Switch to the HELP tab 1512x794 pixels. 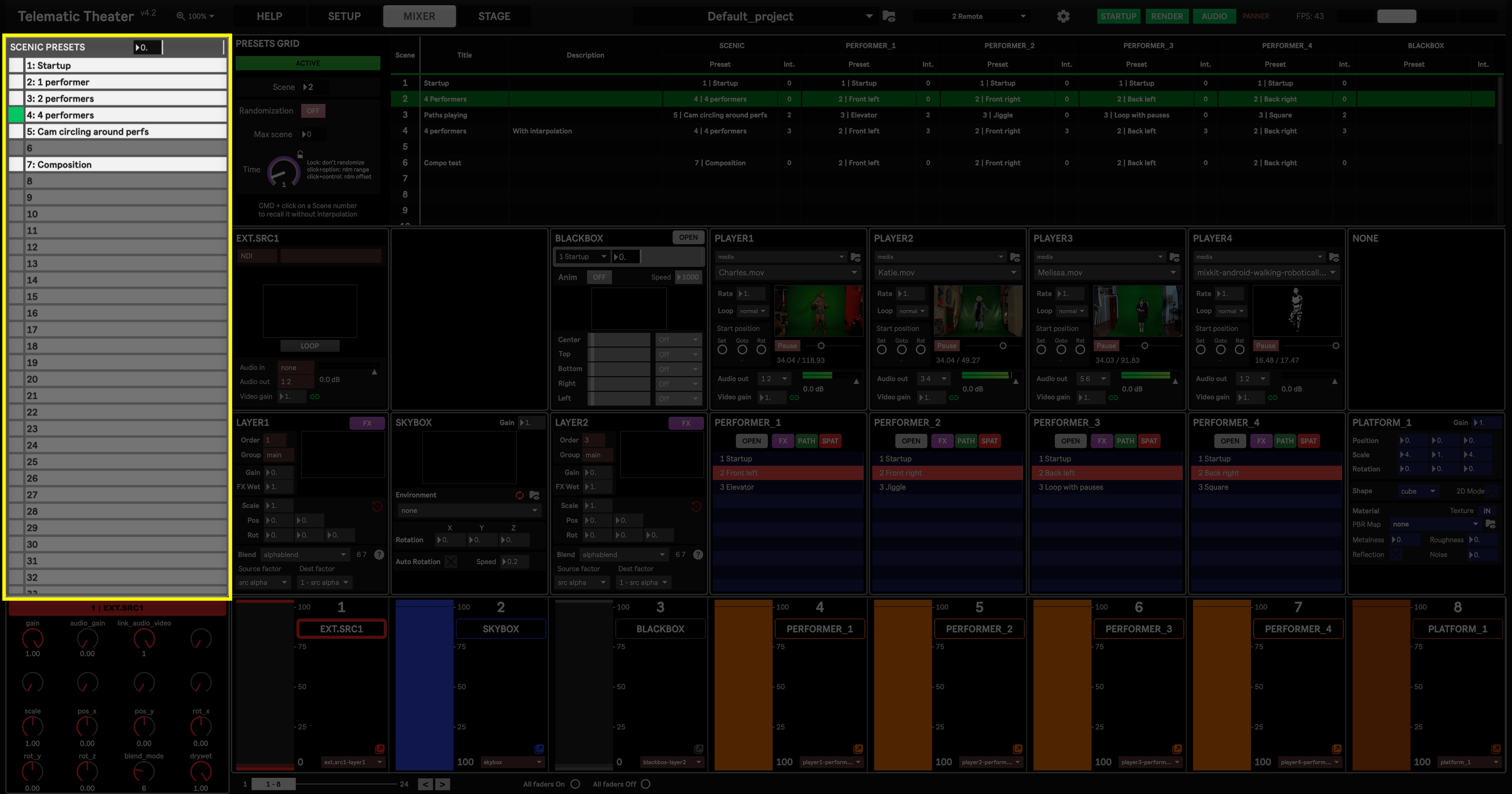(x=269, y=16)
